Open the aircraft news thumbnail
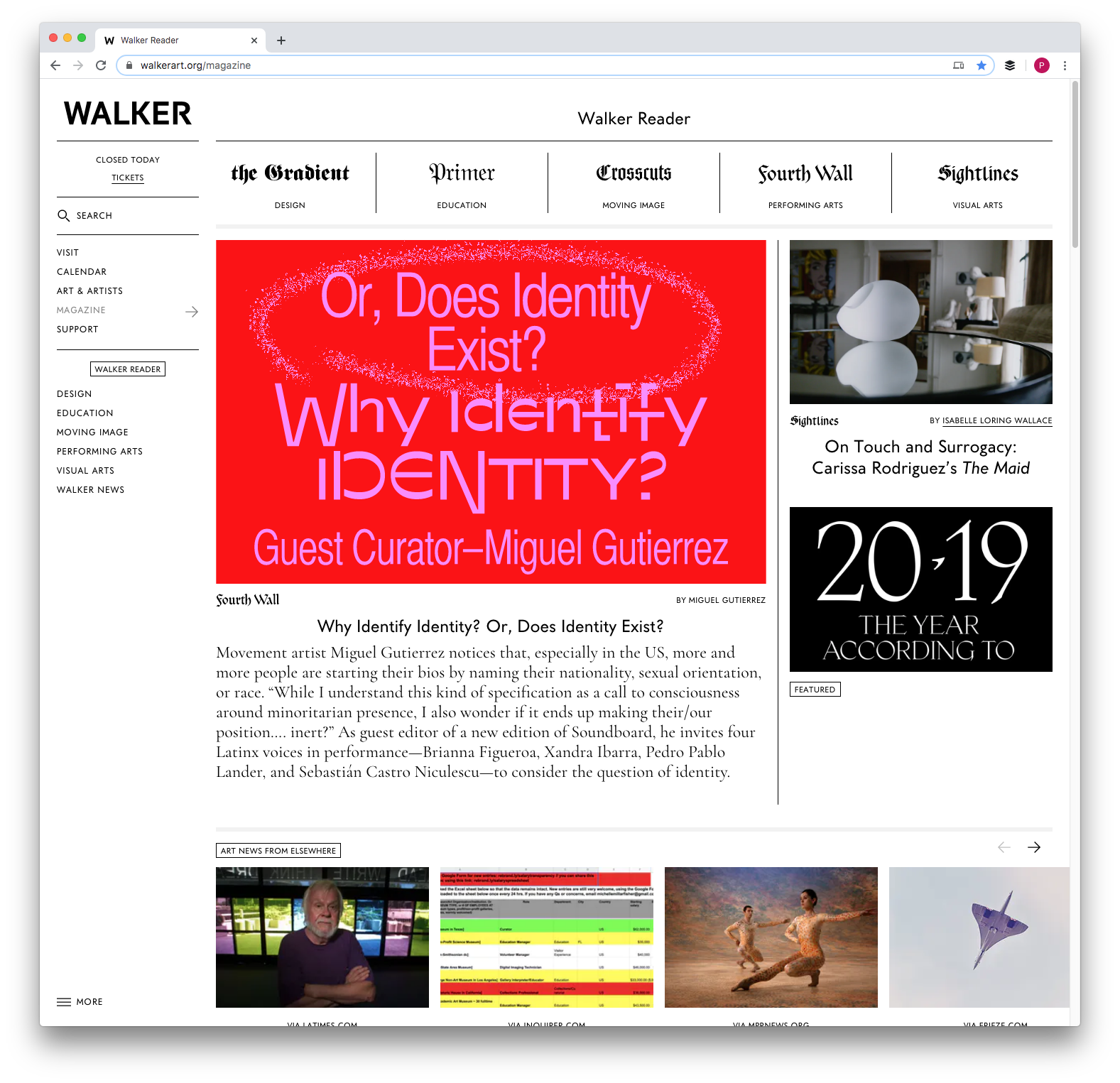The height and width of the screenshot is (1083, 1120). click(979, 937)
